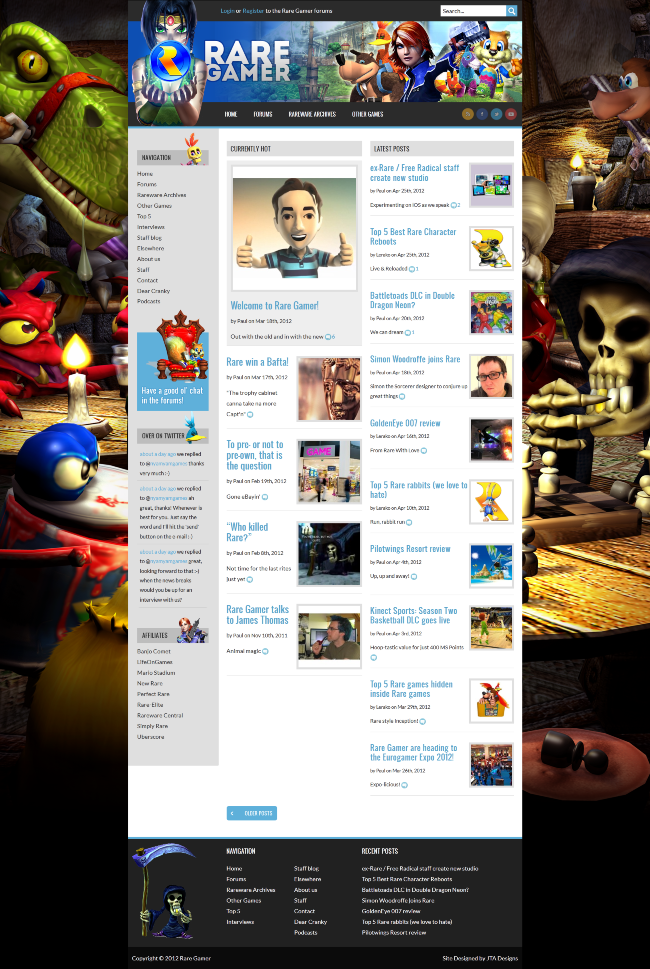Open comments bubble for Who killed Rare
Image resolution: width=650 pixels, height=969 pixels.
(250, 580)
